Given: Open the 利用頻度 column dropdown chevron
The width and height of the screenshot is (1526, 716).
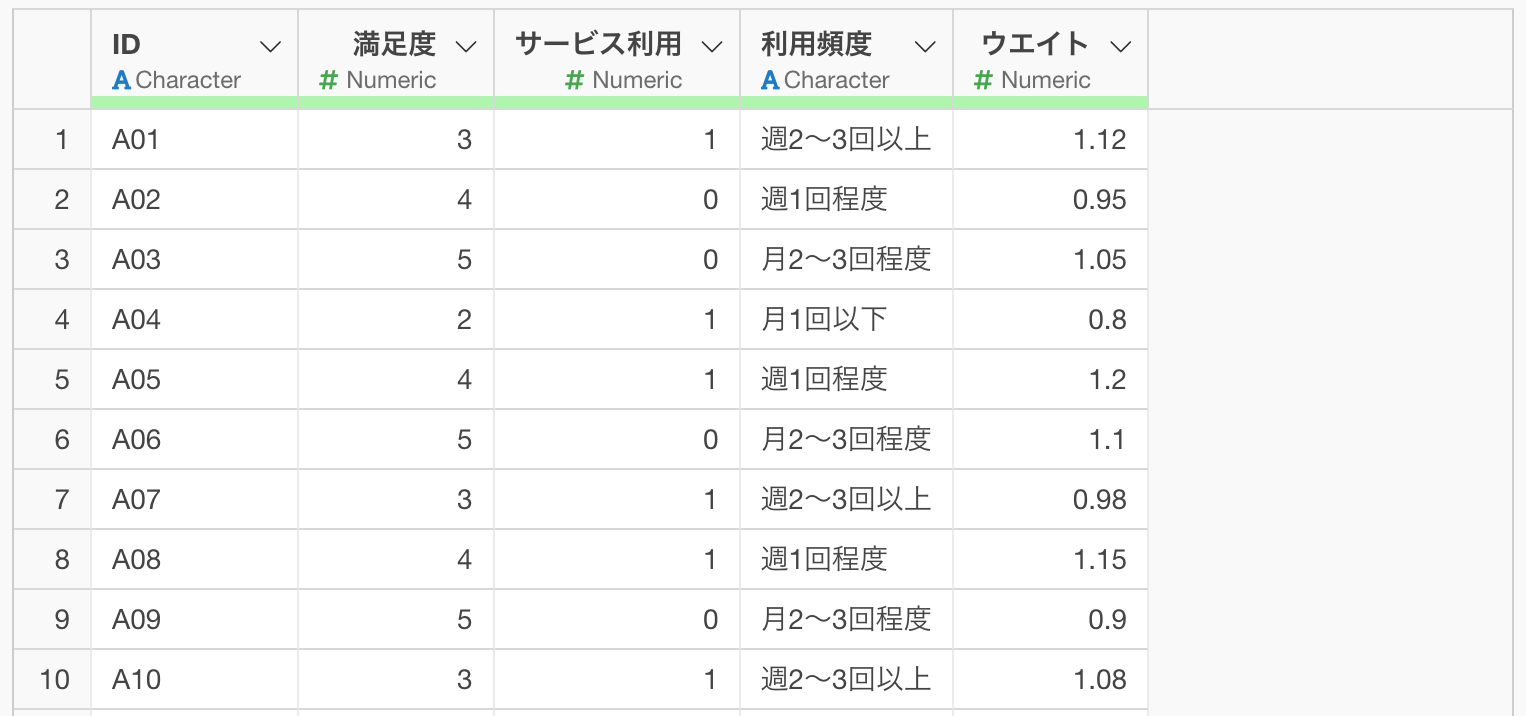Looking at the screenshot, I should 926,46.
